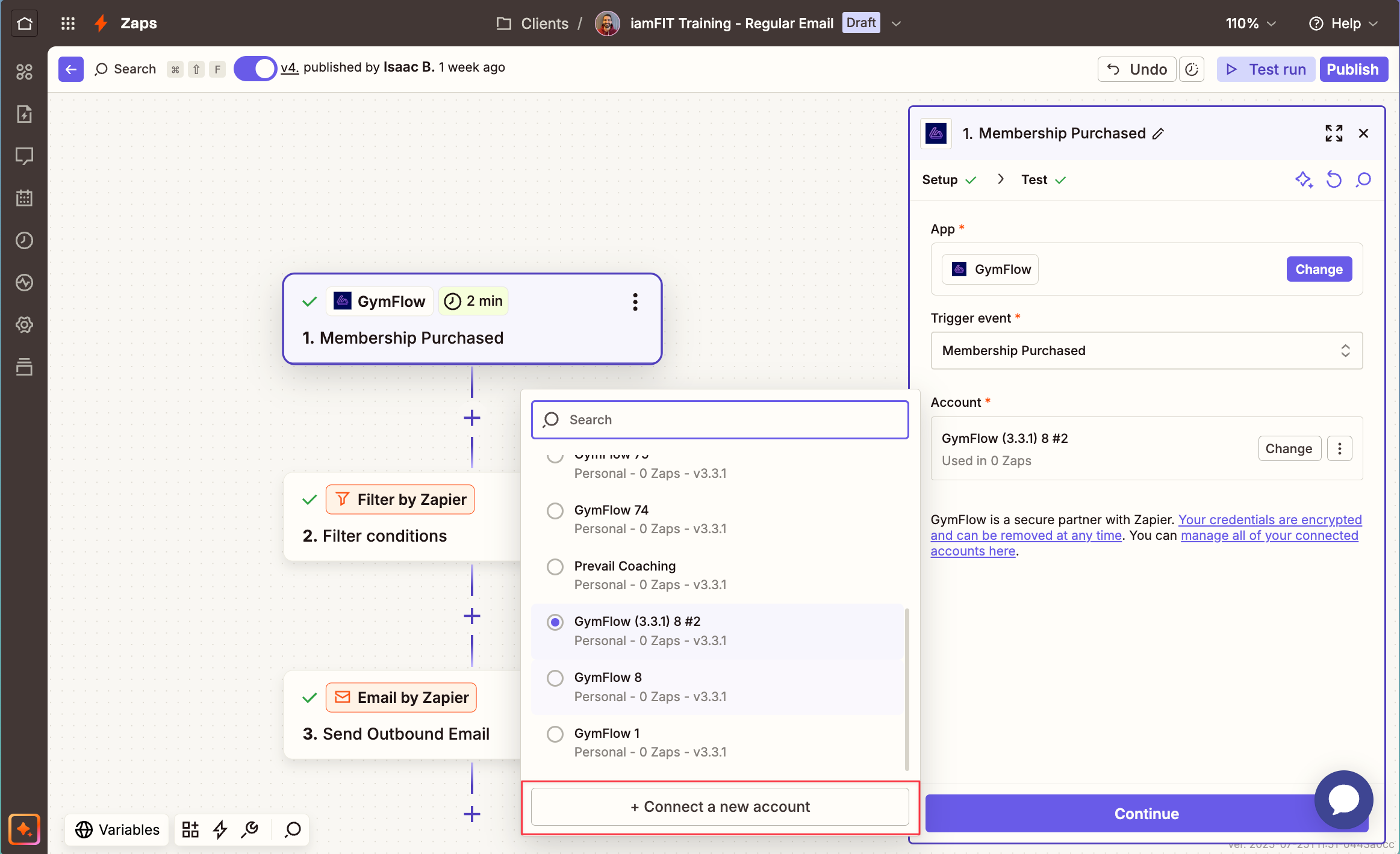This screenshot has width=1400, height=854.
Task: Switch to the Test tab
Action: [x=1044, y=180]
